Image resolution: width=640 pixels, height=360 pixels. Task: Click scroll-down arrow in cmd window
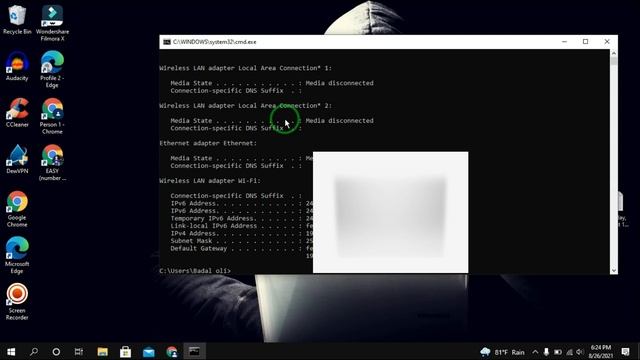tap(614, 270)
